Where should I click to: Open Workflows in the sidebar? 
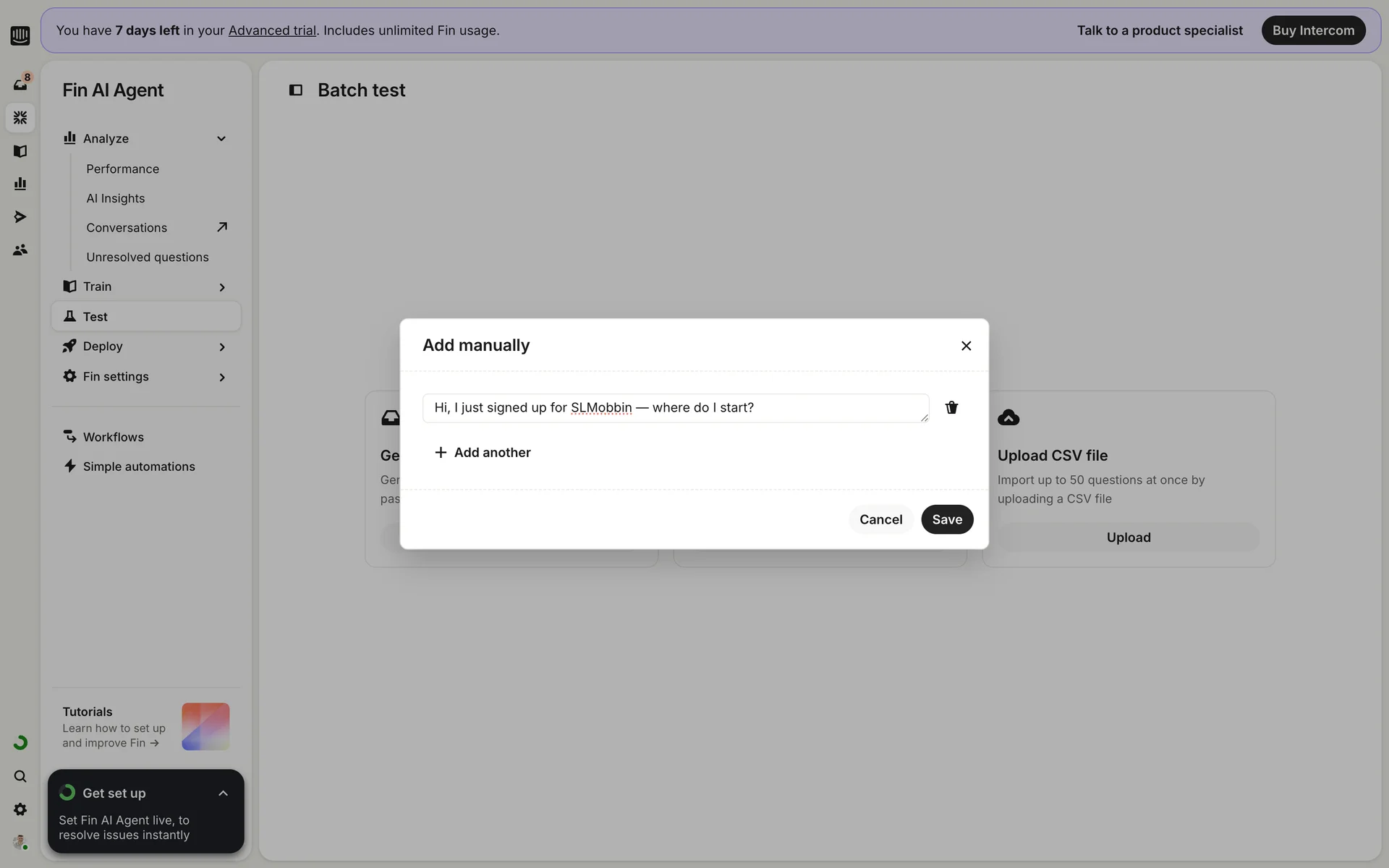pos(113,437)
